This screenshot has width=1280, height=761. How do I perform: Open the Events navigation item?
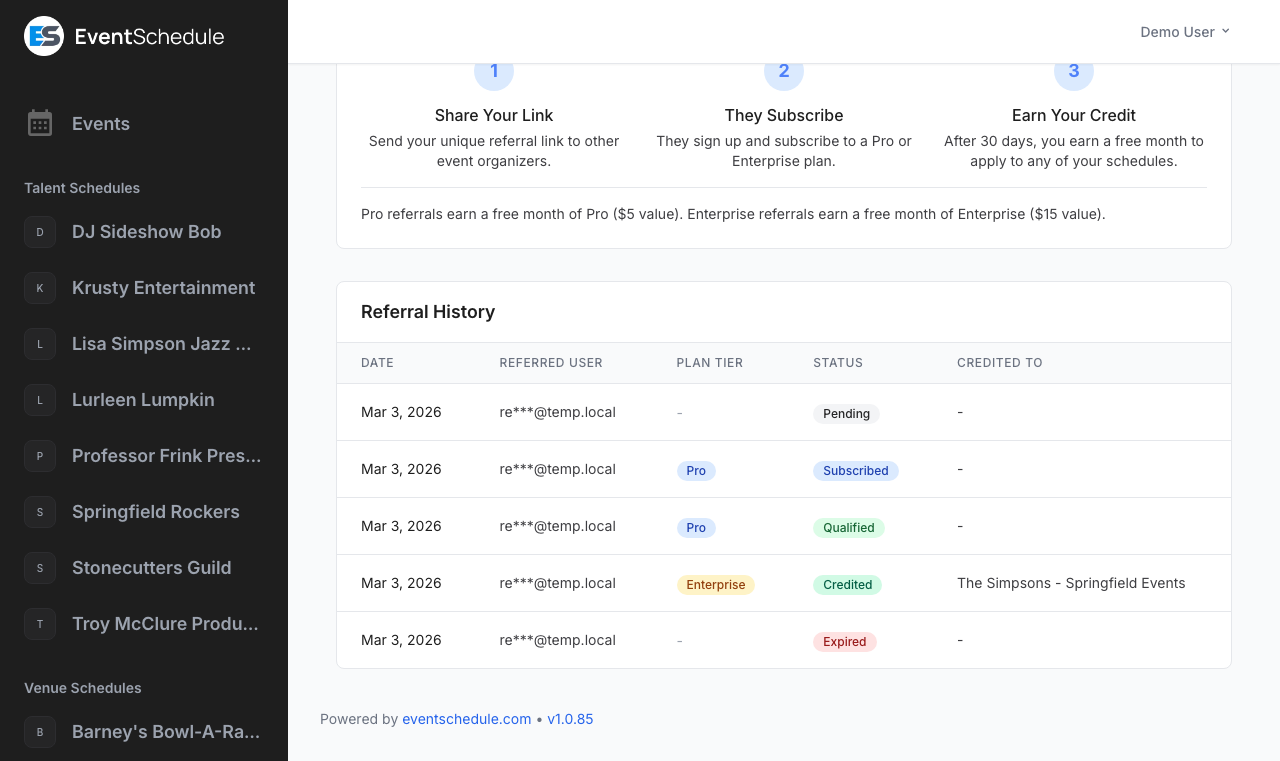coord(100,123)
